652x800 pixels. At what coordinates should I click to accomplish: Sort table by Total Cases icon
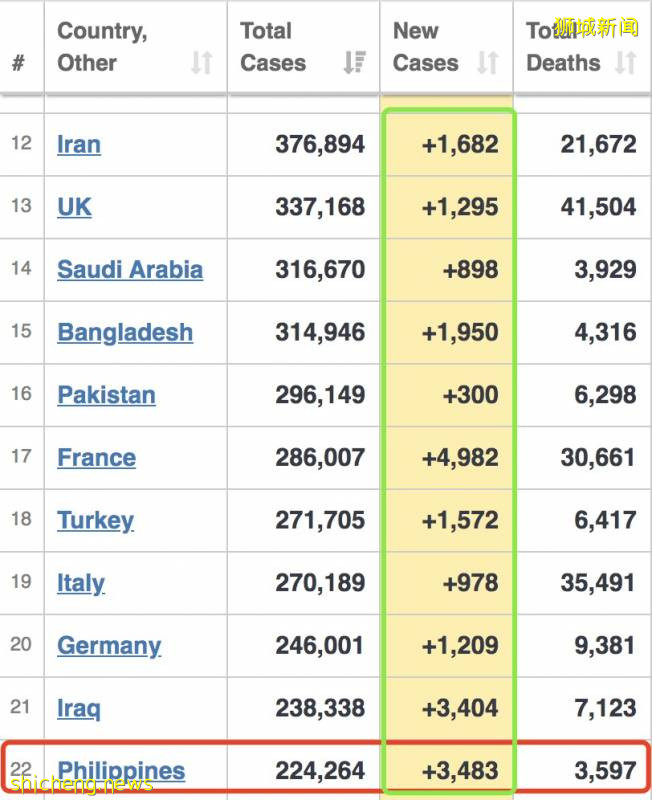click(x=354, y=63)
